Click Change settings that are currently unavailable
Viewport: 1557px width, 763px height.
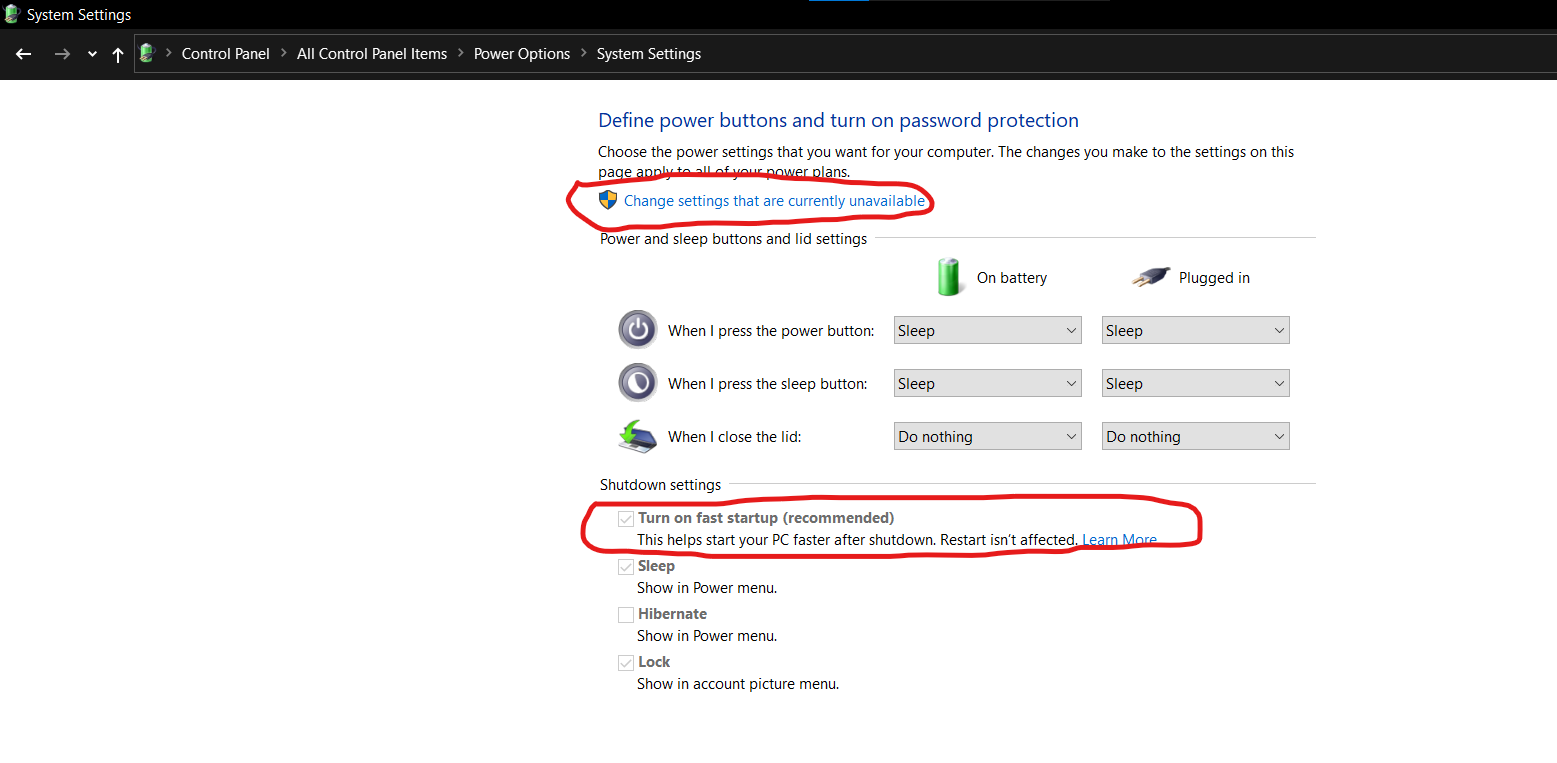tap(774, 201)
